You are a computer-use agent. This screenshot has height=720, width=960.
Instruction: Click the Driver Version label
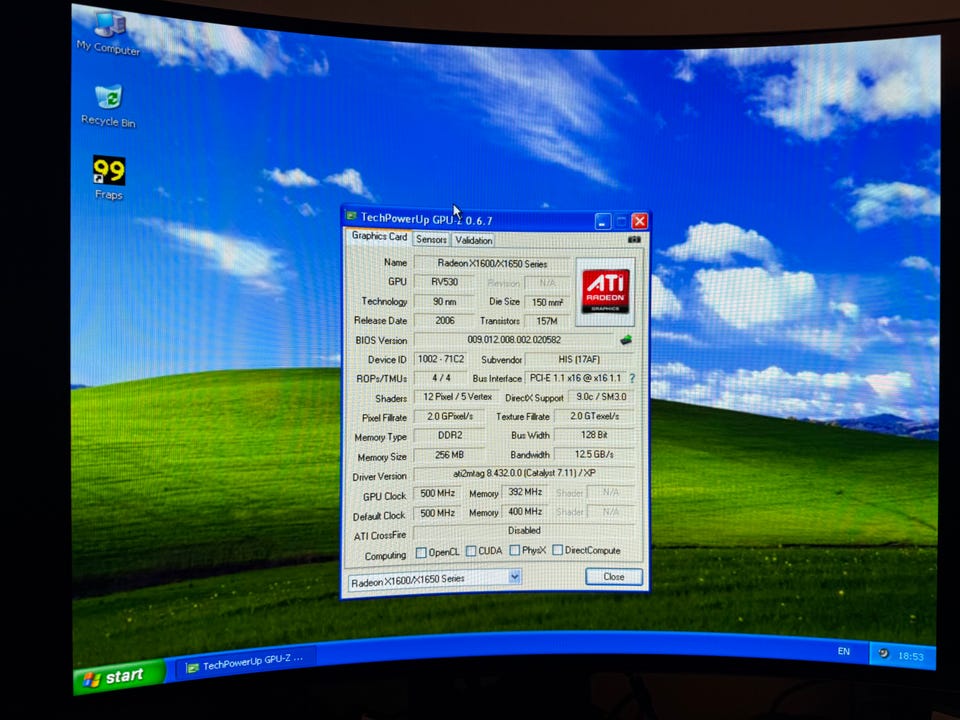point(379,476)
